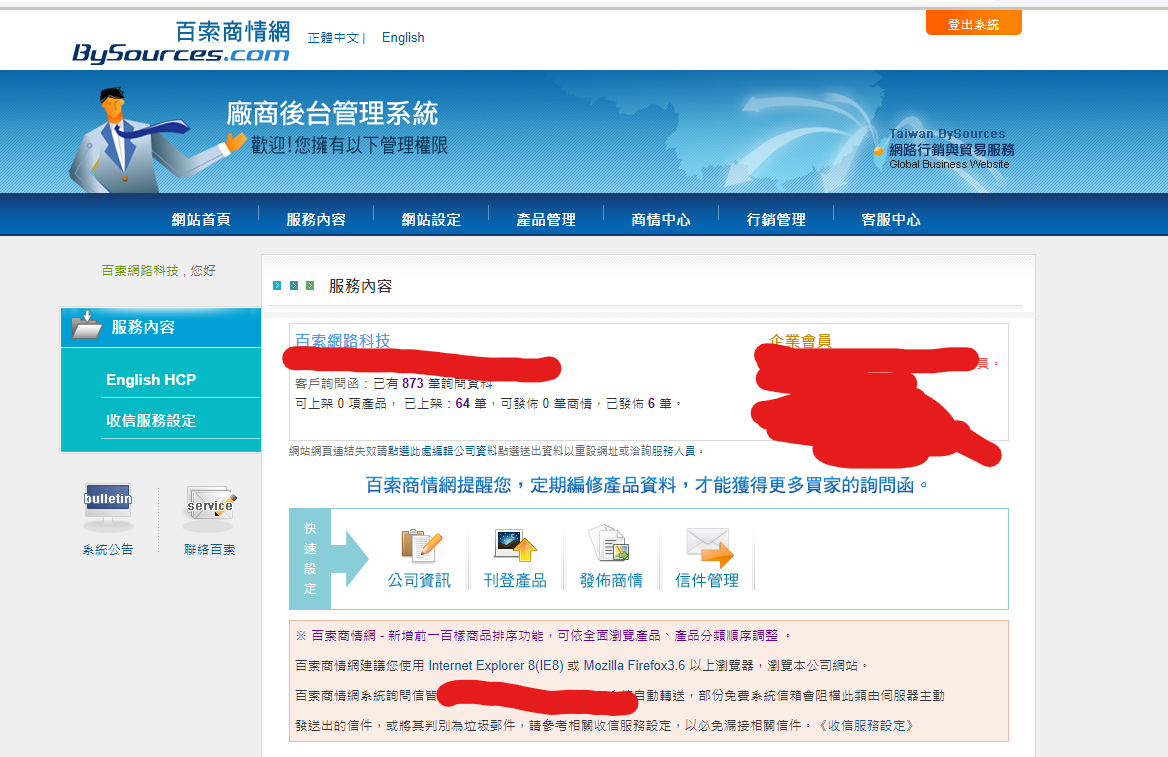Click the 廠商後台管理系統 banner title
1168x757 pixels.
pos(332,113)
